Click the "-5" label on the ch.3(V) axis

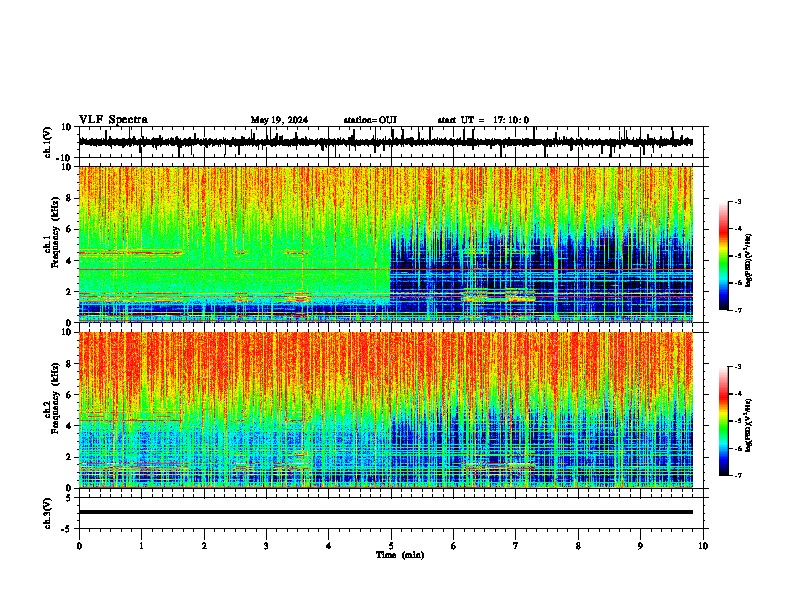(68, 529)
